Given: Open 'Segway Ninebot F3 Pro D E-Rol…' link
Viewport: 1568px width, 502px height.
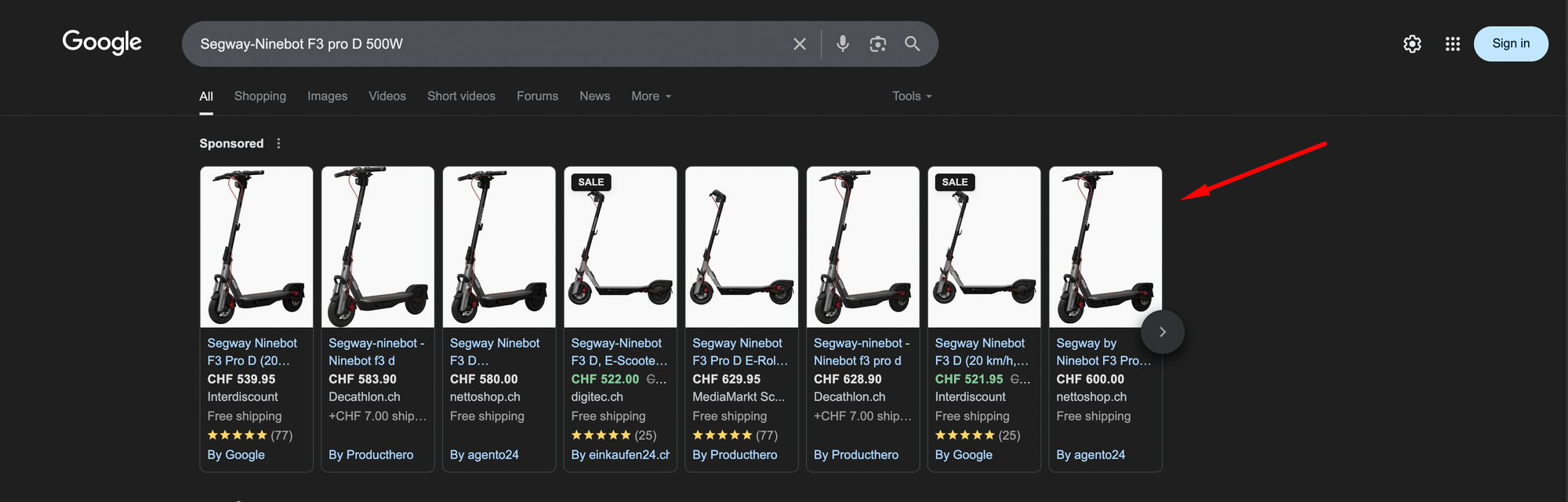Looking at the screenshot, I should point(740,351).
